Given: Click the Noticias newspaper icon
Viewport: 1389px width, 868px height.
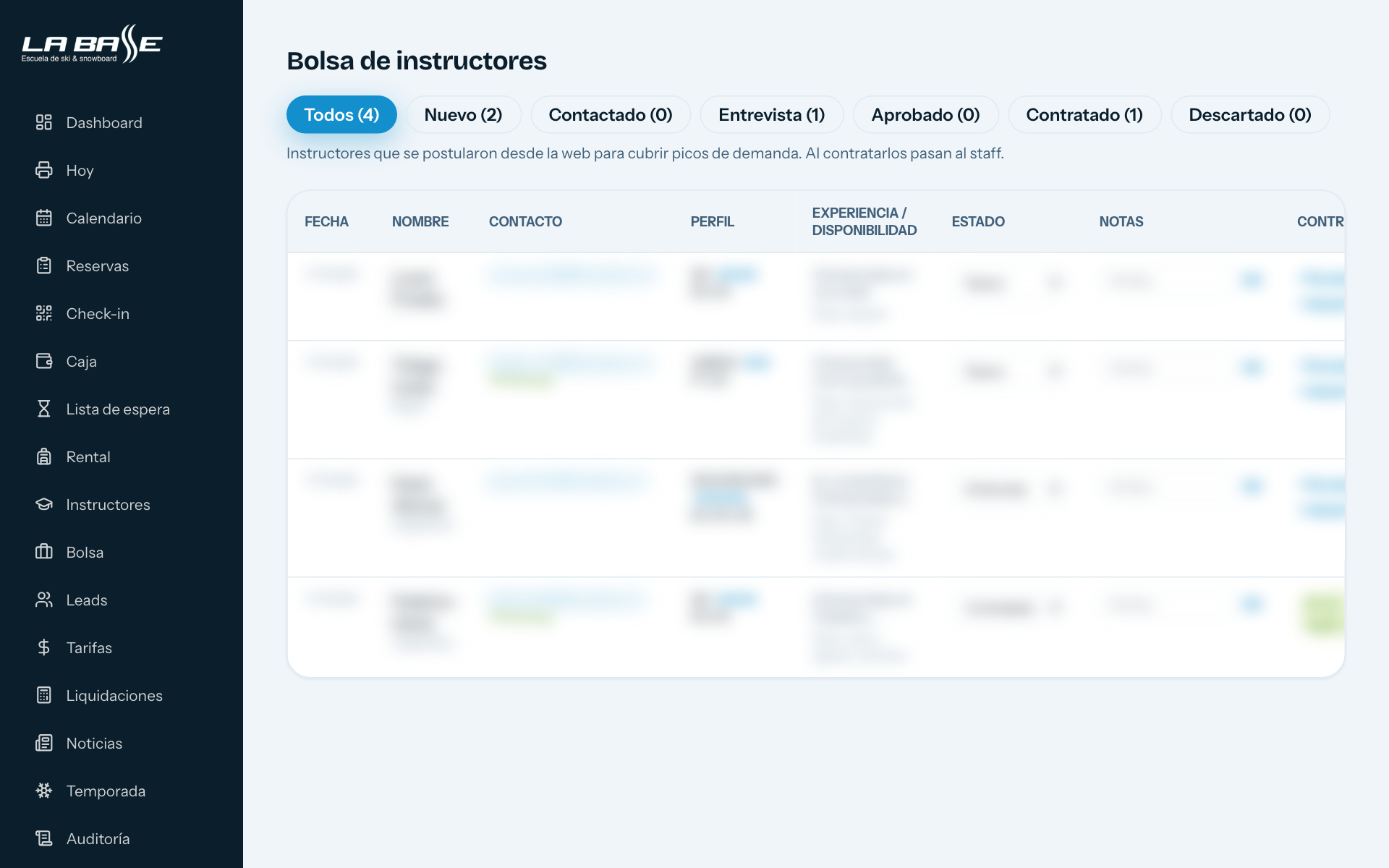Looking at the screenshot, I should 44,743.
